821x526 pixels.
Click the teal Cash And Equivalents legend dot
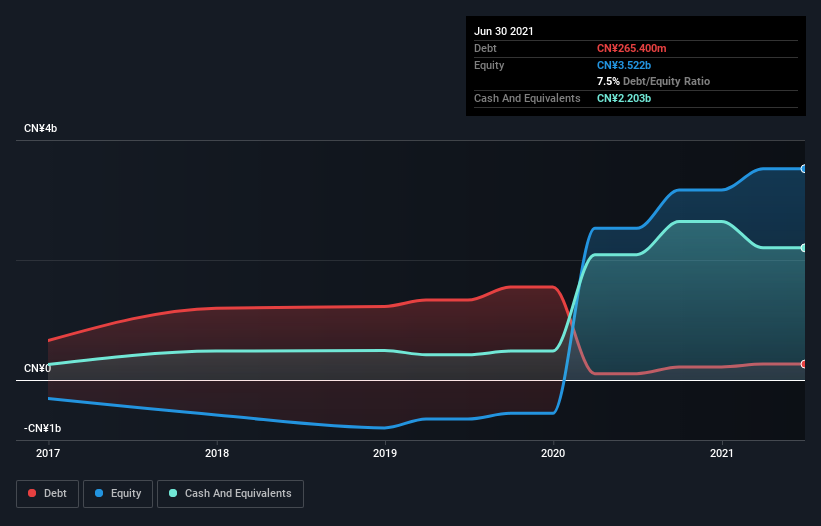click(173, 493)
